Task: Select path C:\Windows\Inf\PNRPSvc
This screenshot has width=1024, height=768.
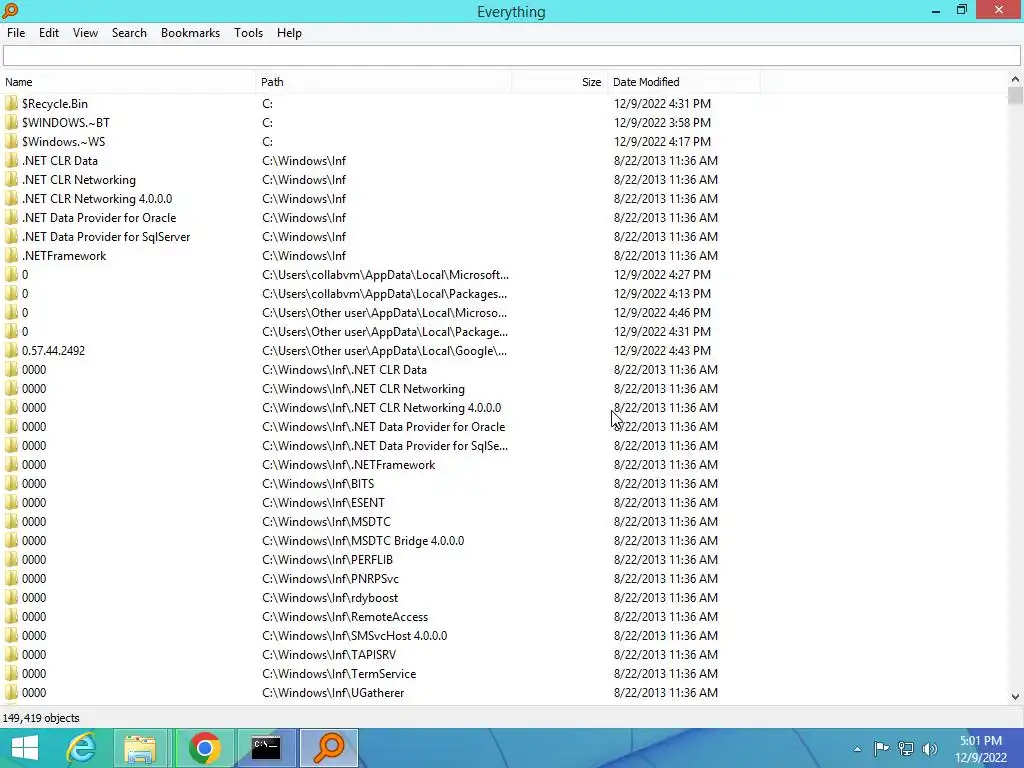Action: click(330, 579)
